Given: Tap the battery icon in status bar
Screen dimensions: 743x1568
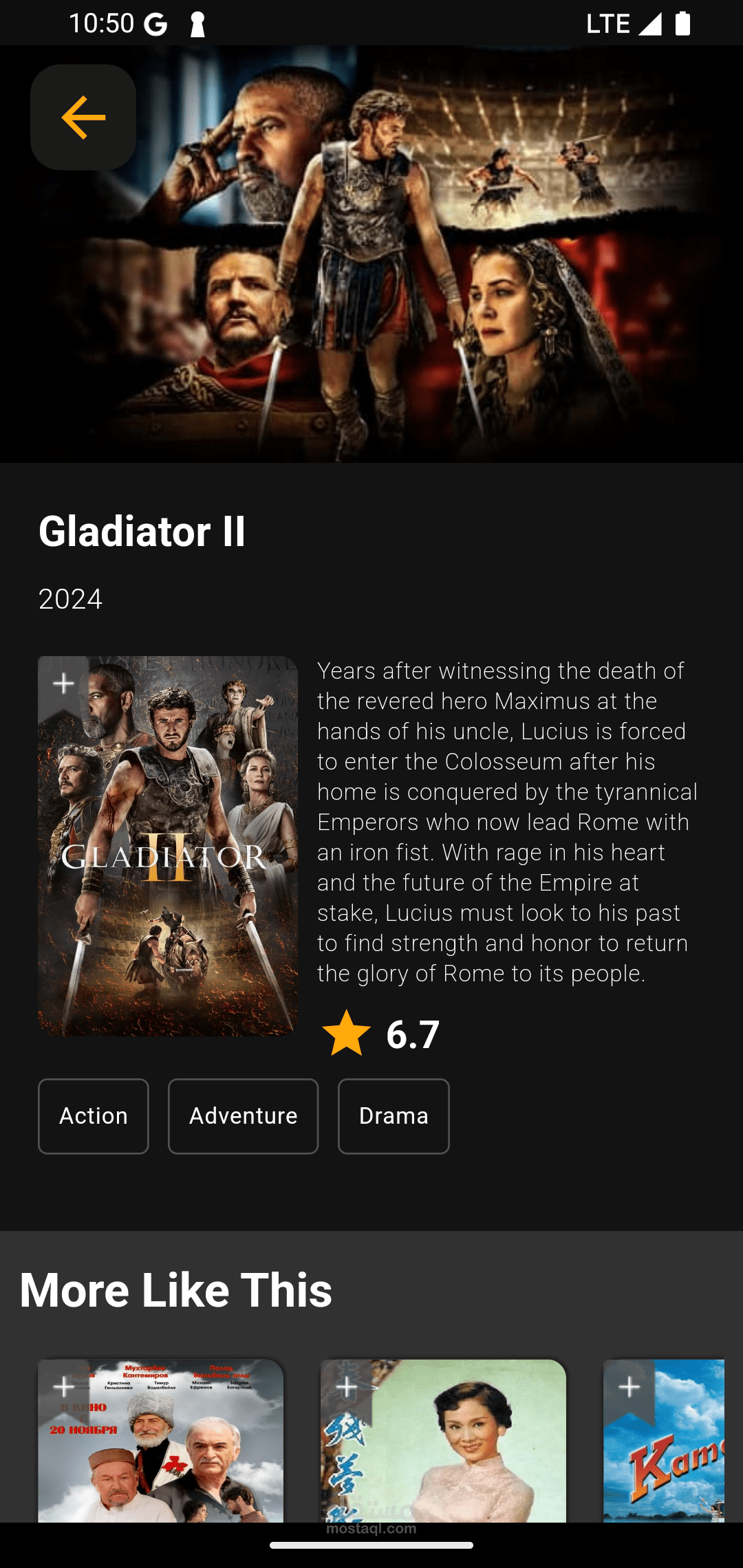Looking at the screenshot, I should [682, 23].
